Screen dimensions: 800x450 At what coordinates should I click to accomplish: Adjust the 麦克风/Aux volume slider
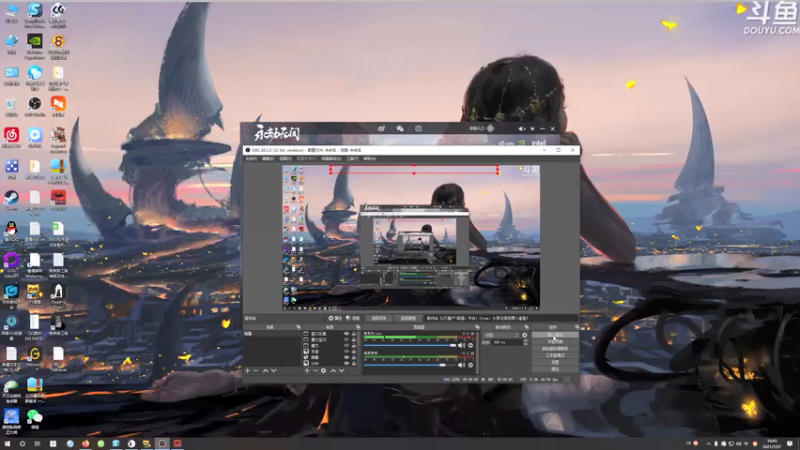410,345
